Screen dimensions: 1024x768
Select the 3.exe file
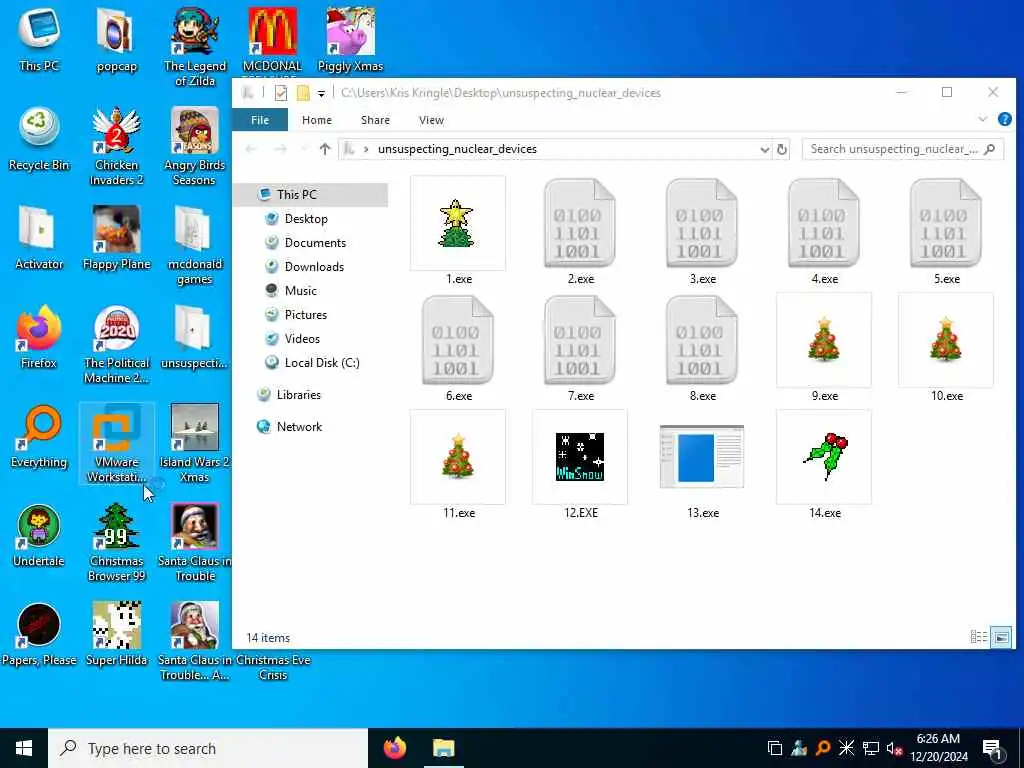pyautogui.click(x=702, y=231)
